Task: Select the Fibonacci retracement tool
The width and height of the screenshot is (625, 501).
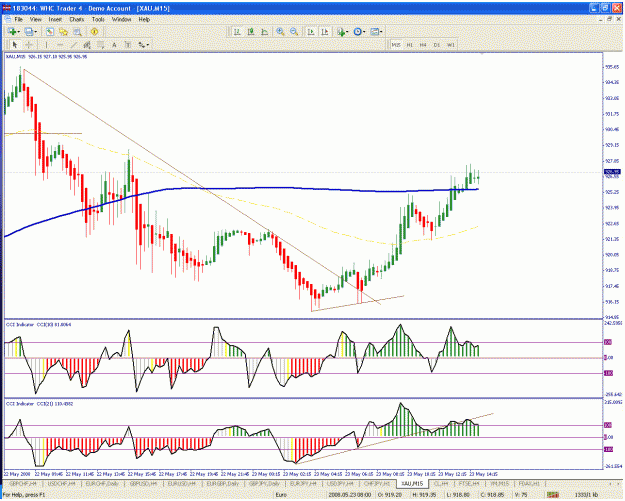Action: tap(100, 45)
